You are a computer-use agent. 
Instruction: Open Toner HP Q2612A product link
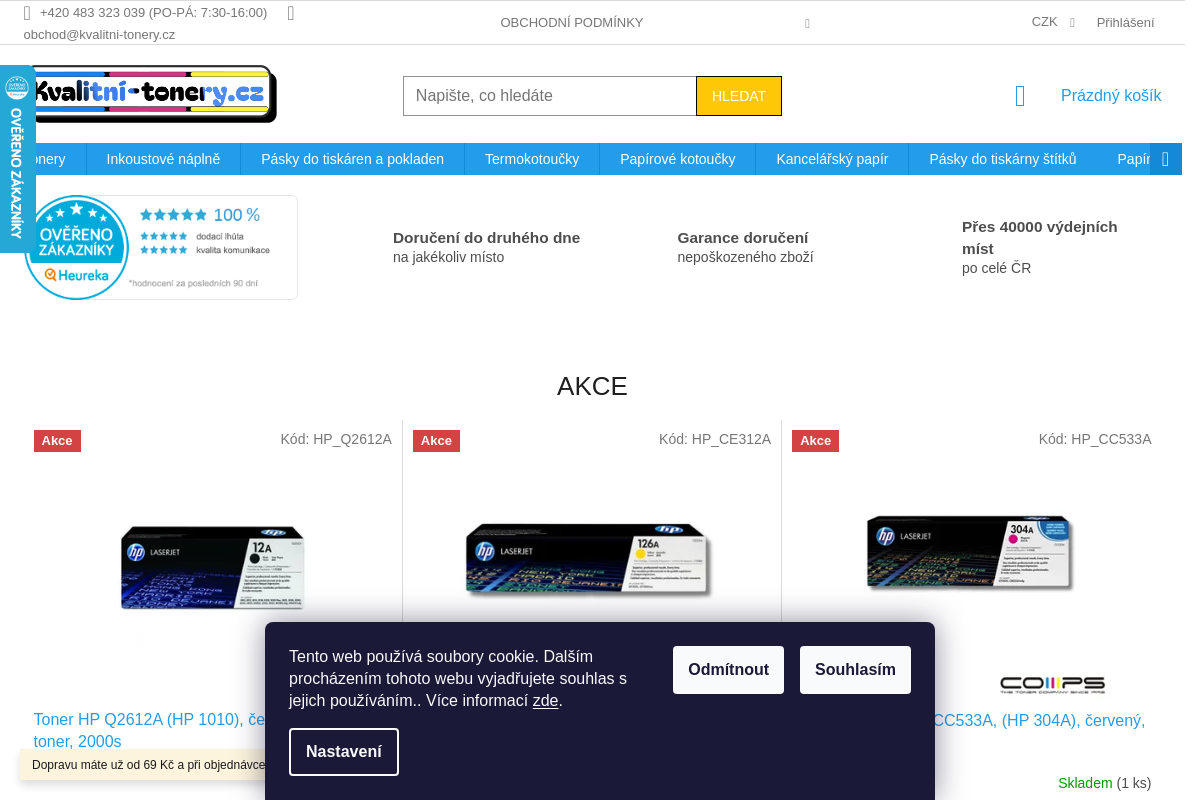150,730
